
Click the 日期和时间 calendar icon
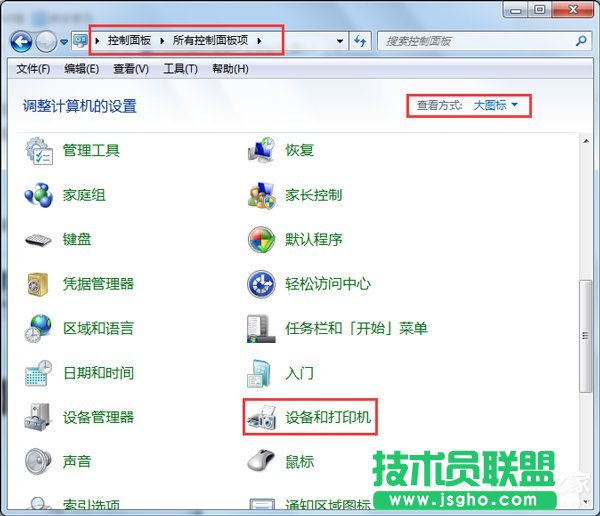pyautogui.click(x=38, y=373)
